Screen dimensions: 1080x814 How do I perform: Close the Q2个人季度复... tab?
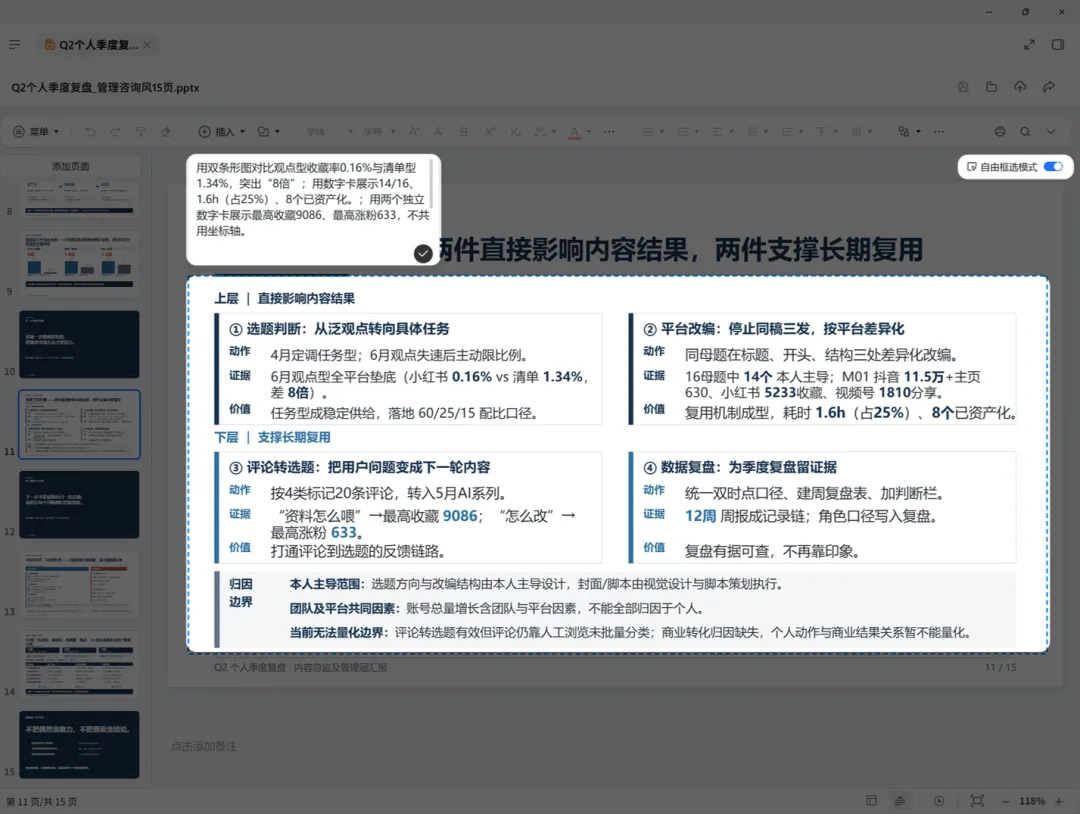coord(147,45)
